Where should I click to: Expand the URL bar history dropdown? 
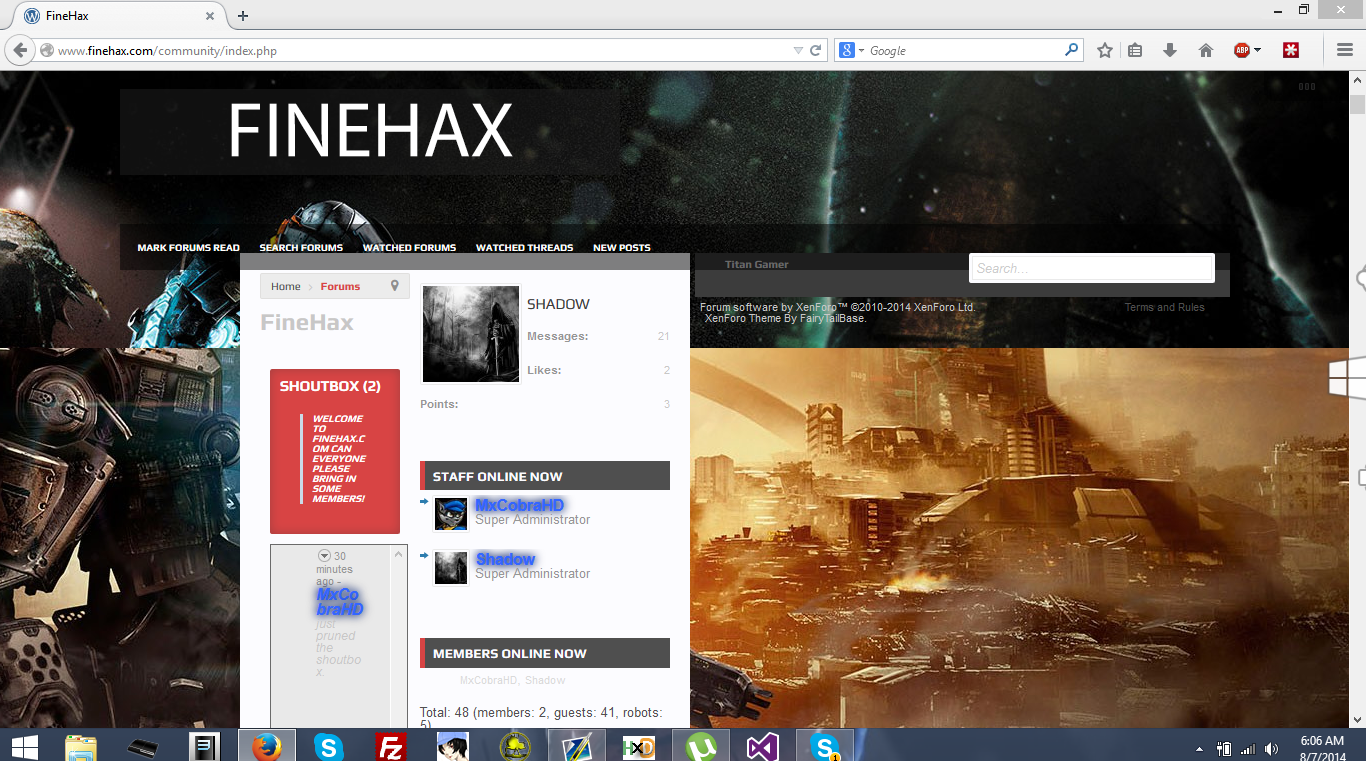[798, 50]
